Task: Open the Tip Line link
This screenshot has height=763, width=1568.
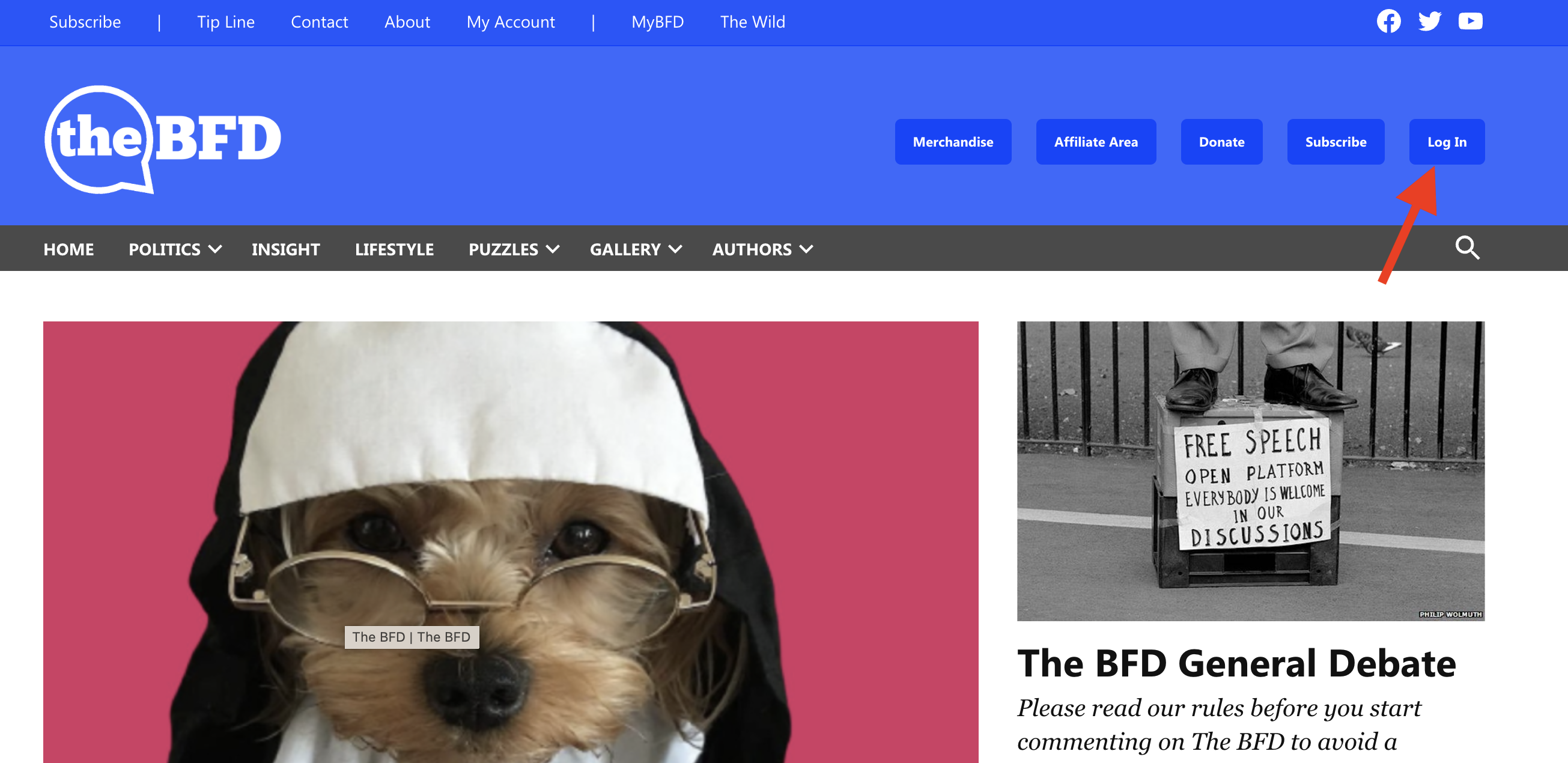Action: (225, 22)
